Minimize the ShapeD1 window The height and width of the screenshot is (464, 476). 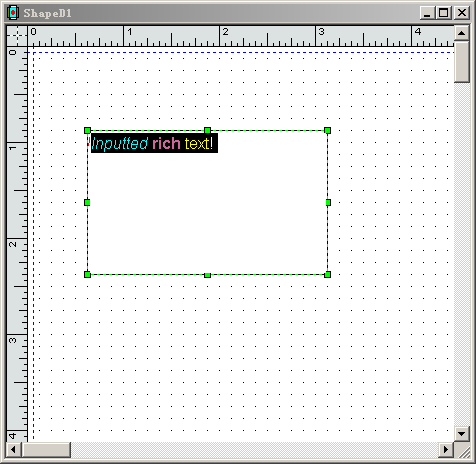pyautogui.click(x=428, y=13)
